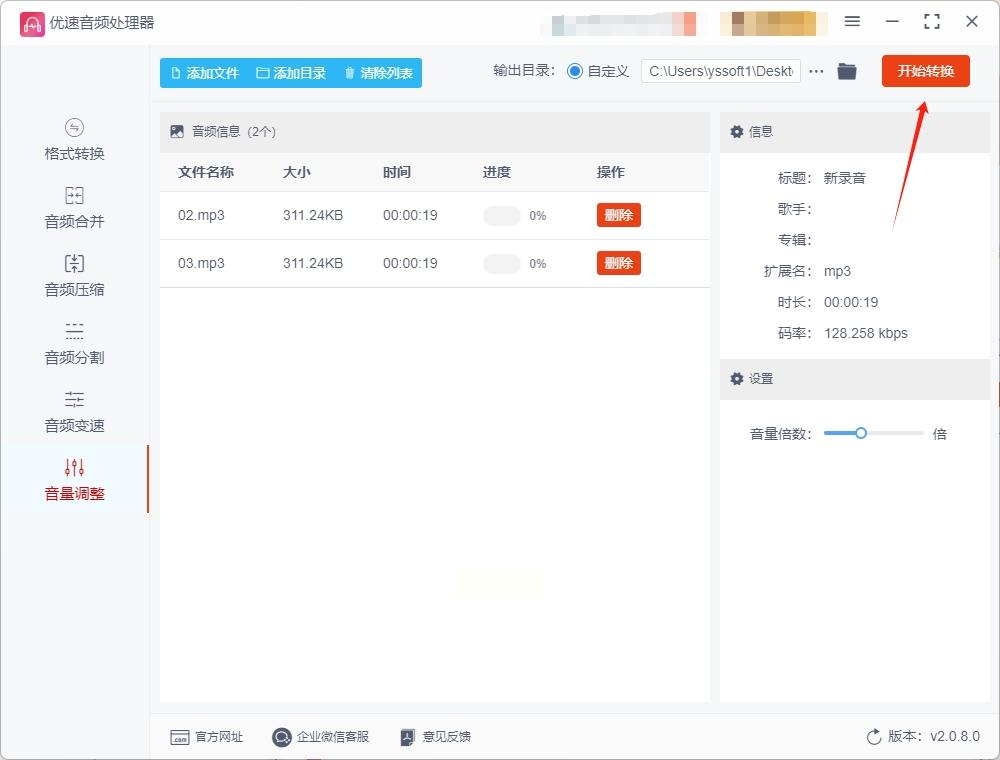Click the 输出目录 label
Image resolution: width=1000 pixels, height=760 pixels.
click(x=524, y=71)
